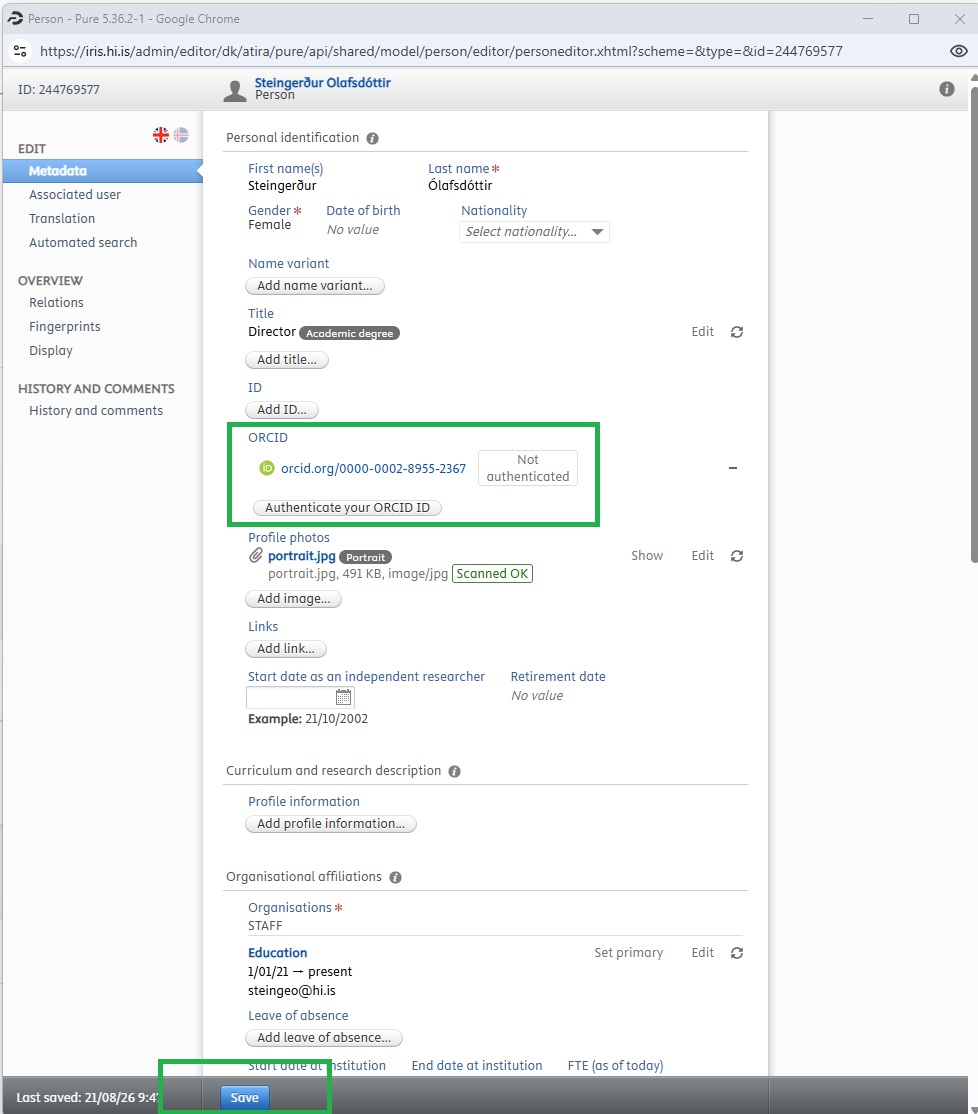Click the eye icon in the address bar

959,51
